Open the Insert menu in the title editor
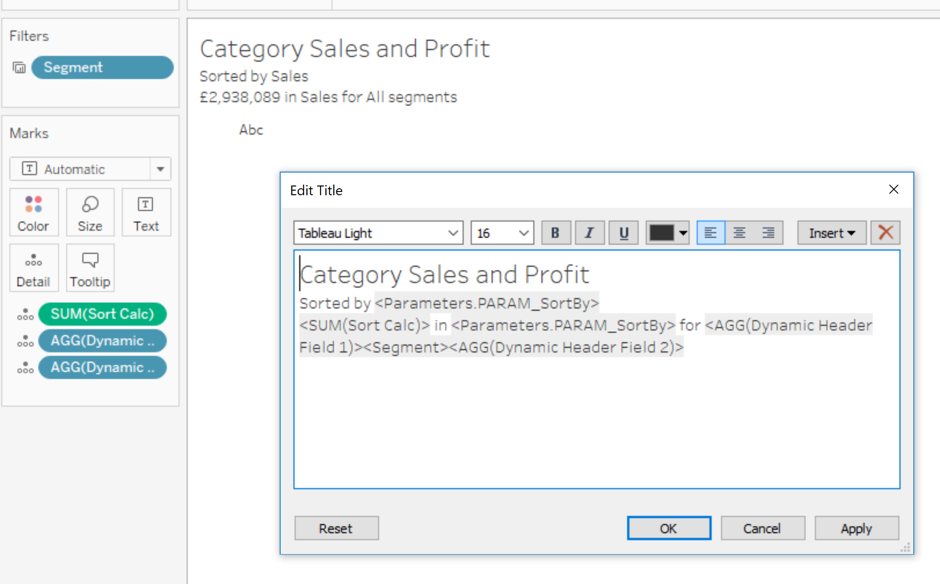Screen dimensions: 940x584 point(831,232)
